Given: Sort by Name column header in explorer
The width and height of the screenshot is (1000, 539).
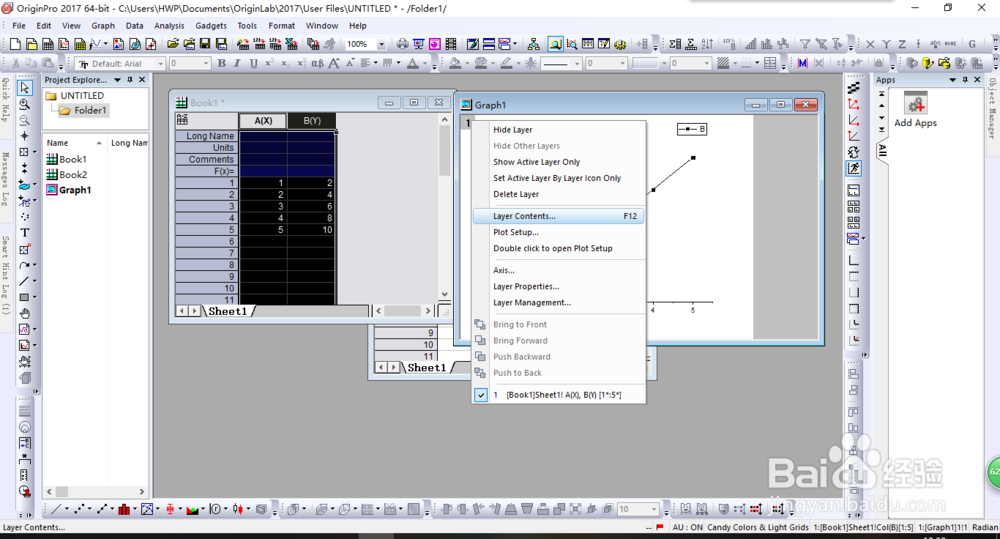Looking at the screenshot, I should coord(74,143).
